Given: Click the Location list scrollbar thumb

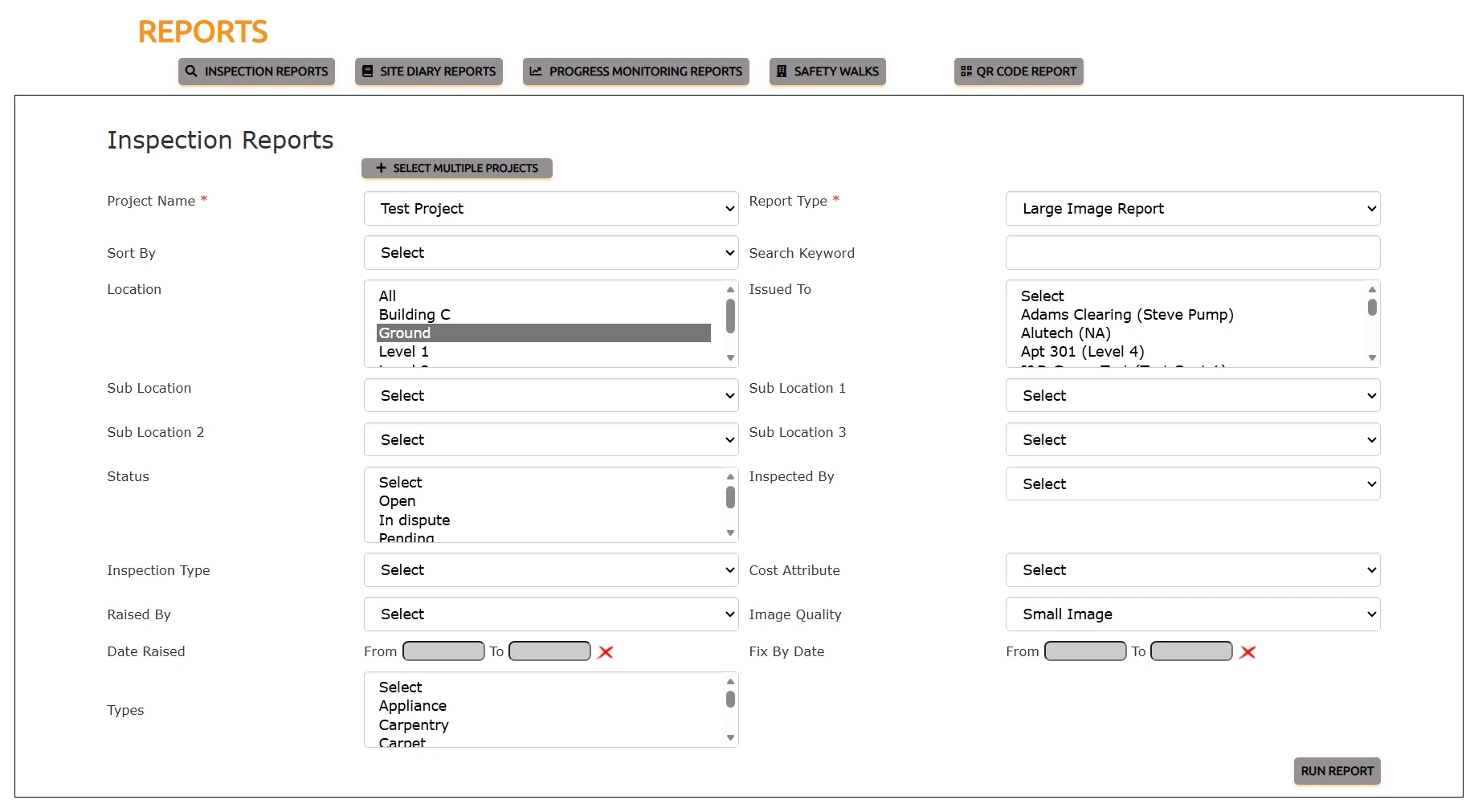Looking at the screenshot, I should pyautogui.click(x=730, y=316).
